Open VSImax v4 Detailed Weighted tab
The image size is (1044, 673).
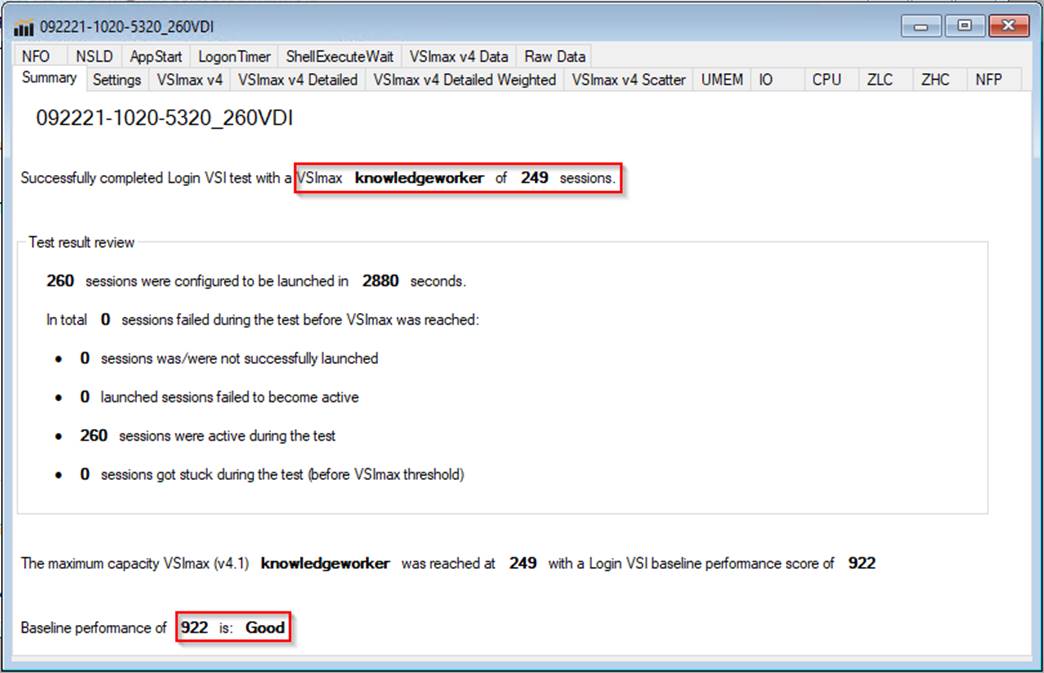465,80
